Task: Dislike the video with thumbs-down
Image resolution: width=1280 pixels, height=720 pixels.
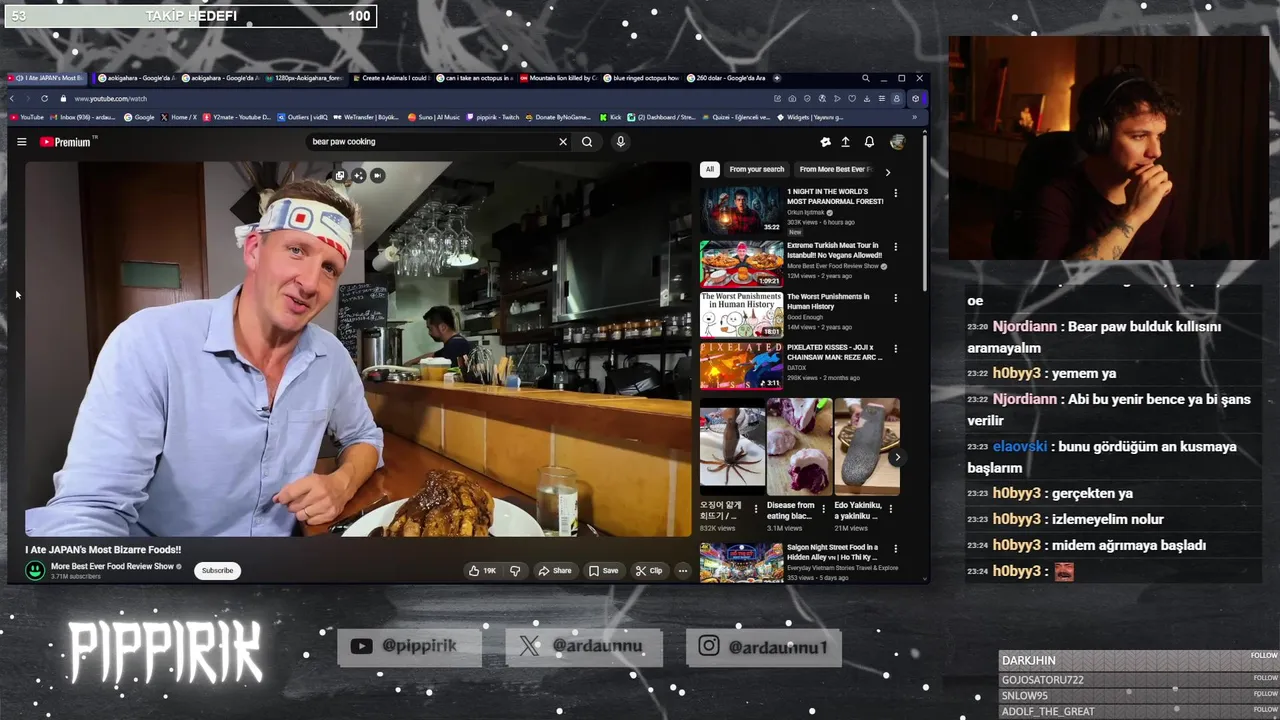Action: 515,570
